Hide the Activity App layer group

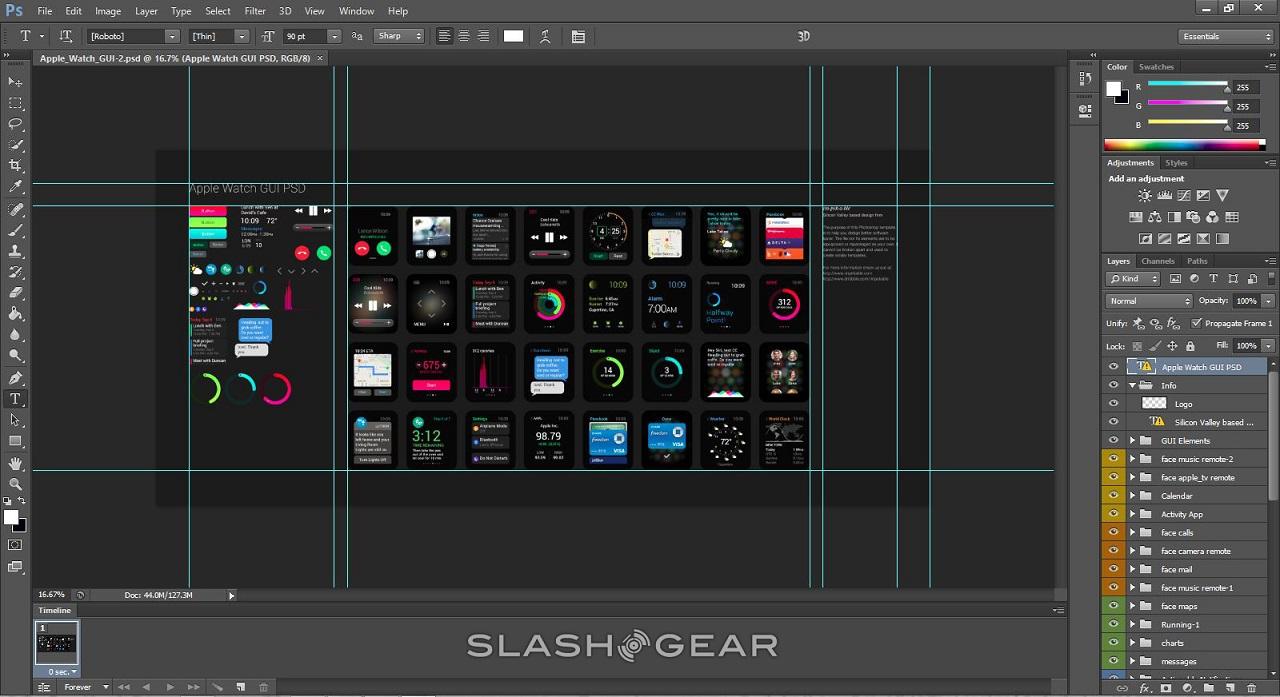[x=1113, y=514]
